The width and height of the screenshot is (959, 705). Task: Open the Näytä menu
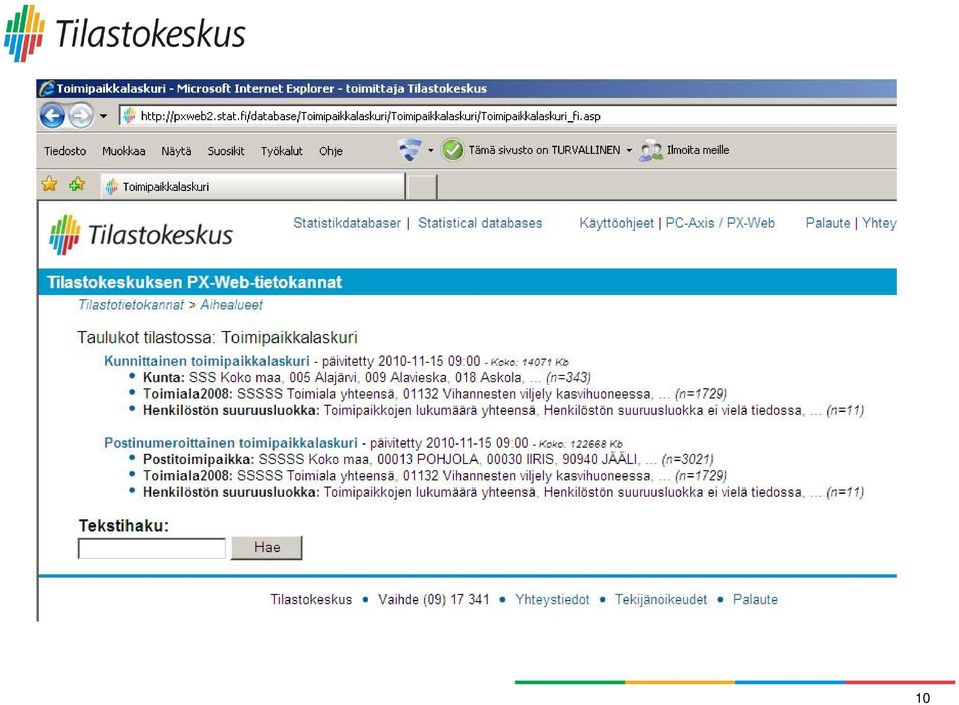click(176, 151)
